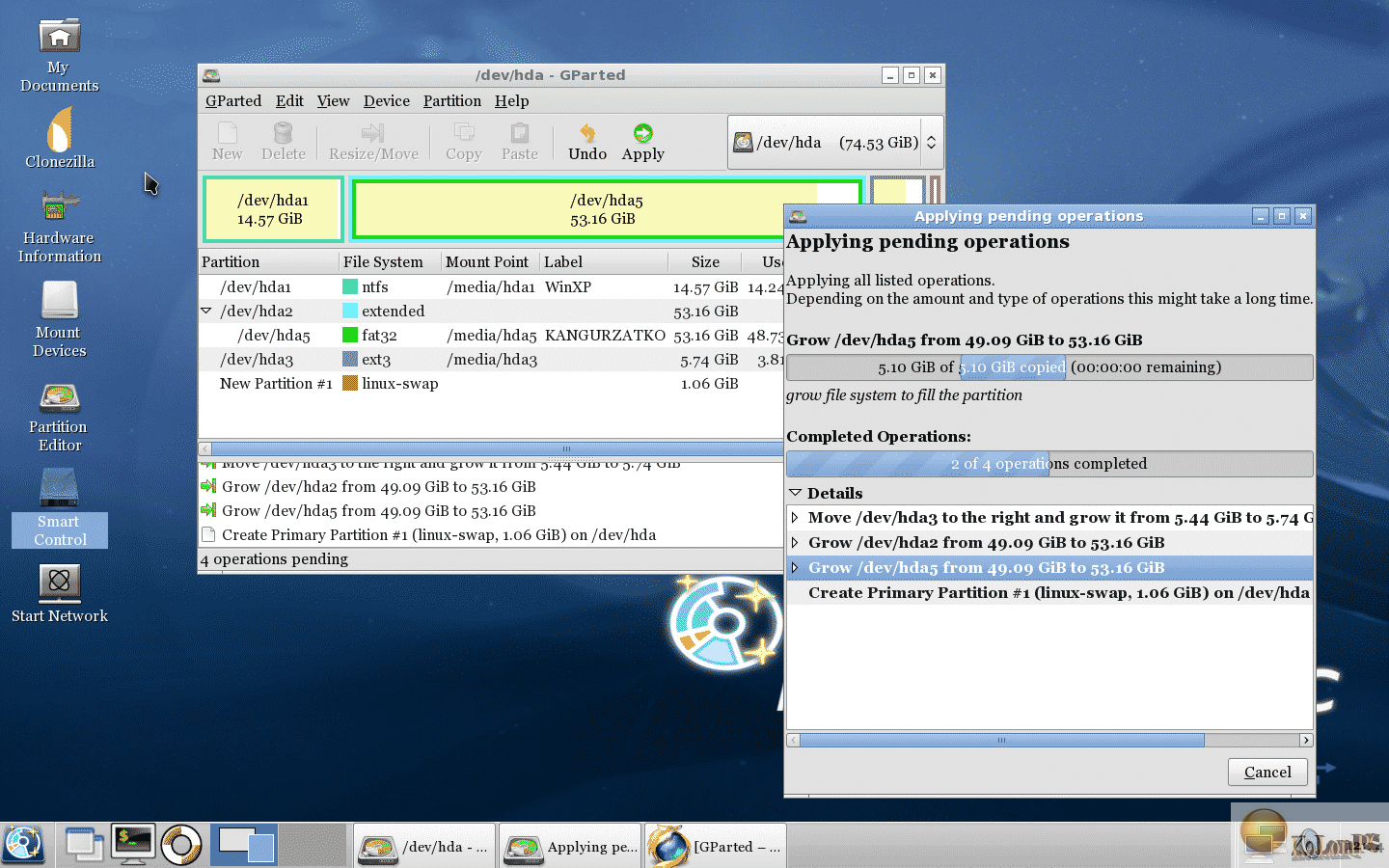Screen dimensions: 1389x868
Task: Click the ntfs color swatch for /dev/hda1
Action: (350, 286)
